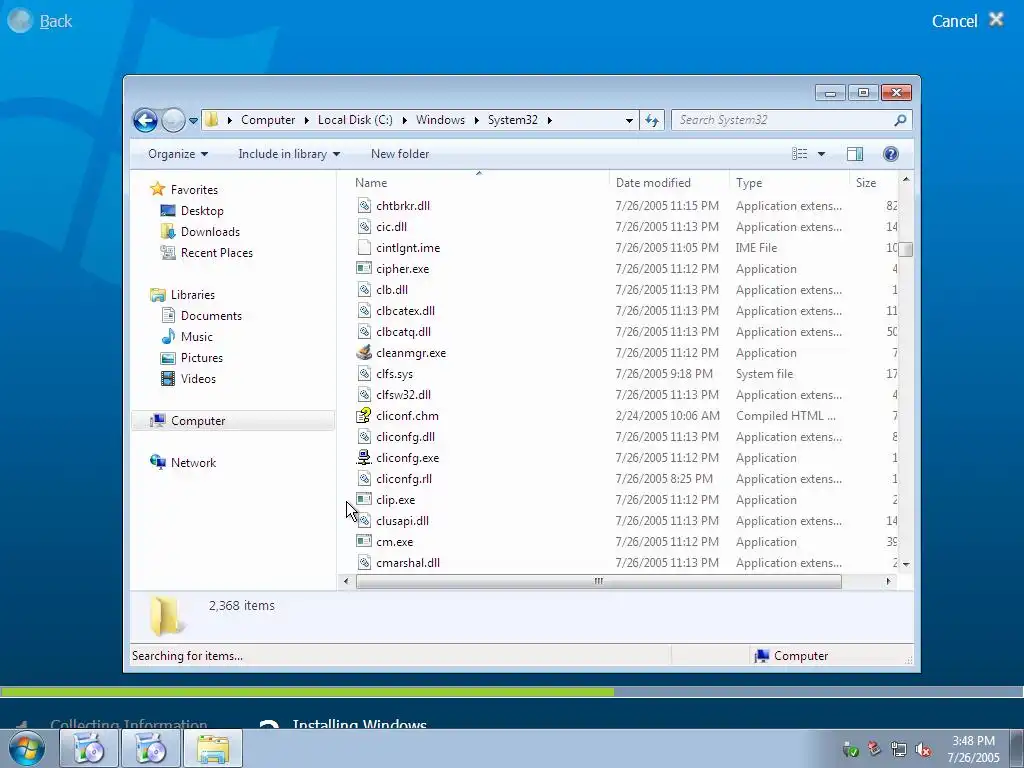Open Downloads in the navigation pane
1024x768 pixels.
pyautogui.click(x=210, y=232)
